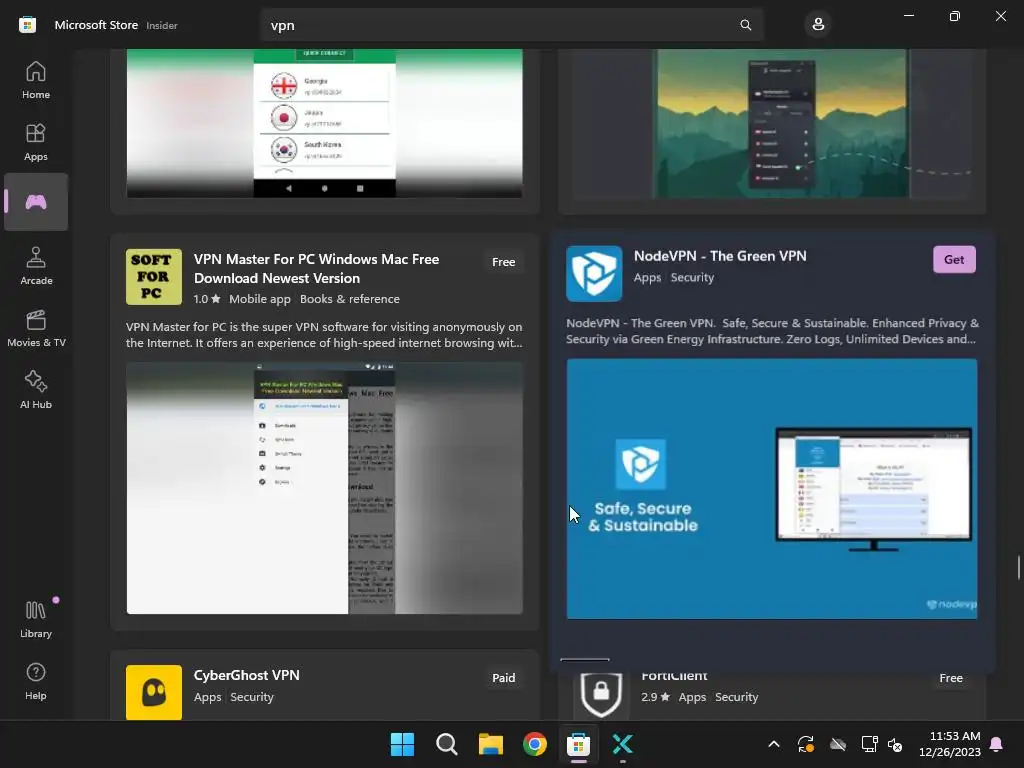
Task: Open VPN Master For PC title
Action: pyautogui.click(x=317, y=268)
